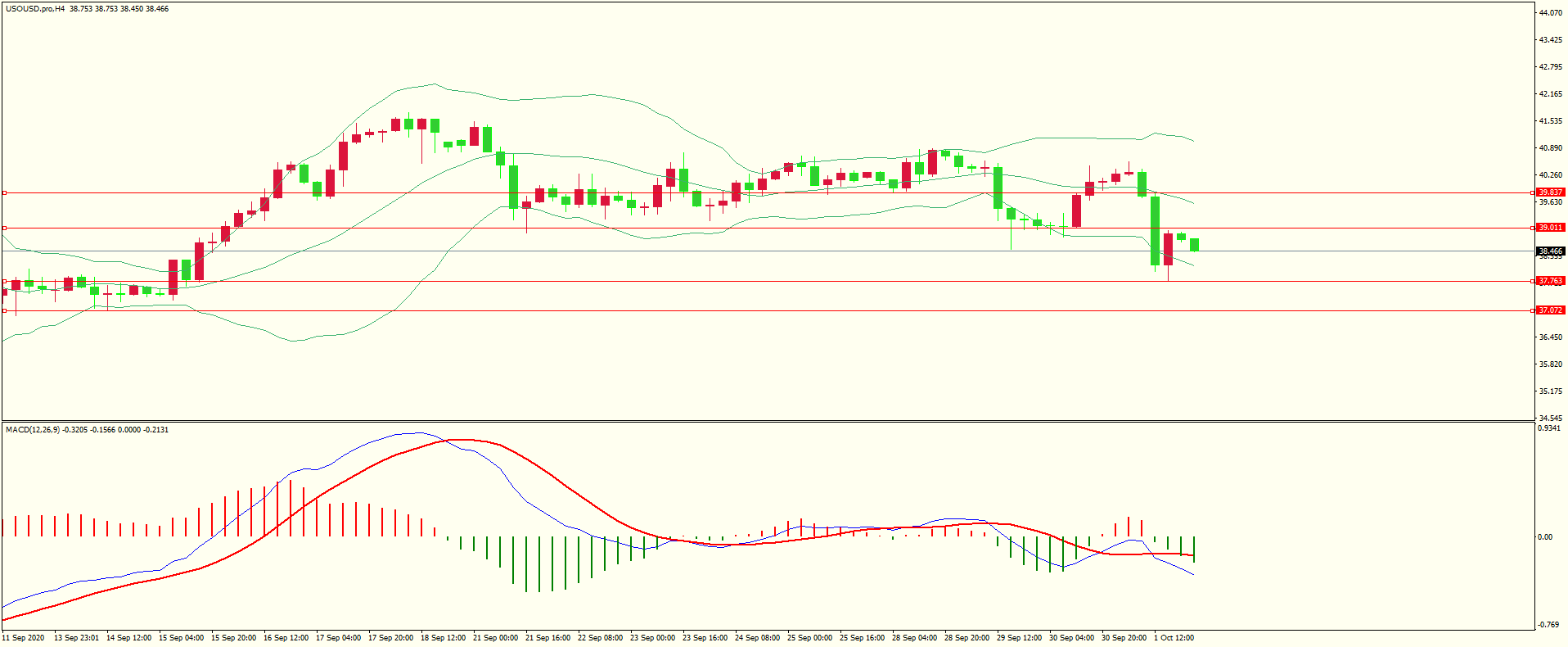This screenshot has height=647, width=1568.
Task: Click the current price label 38.466
Action: click(x=1550, y=251)
